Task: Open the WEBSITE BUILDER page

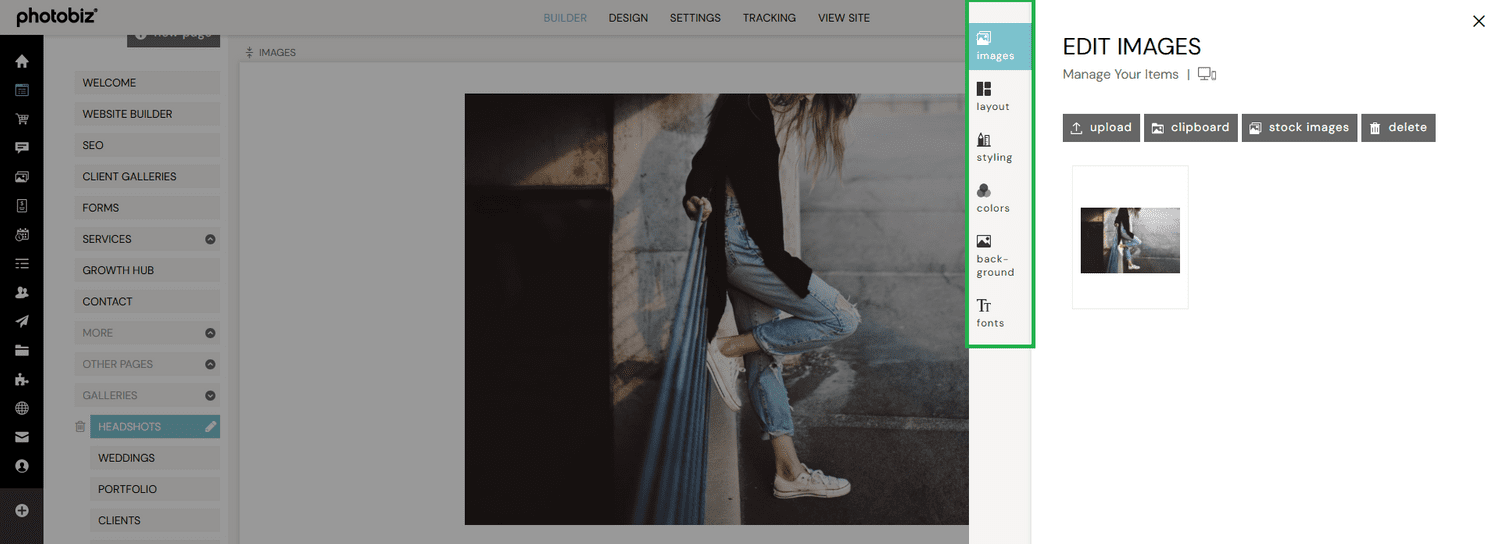Action: click(147, 114)
